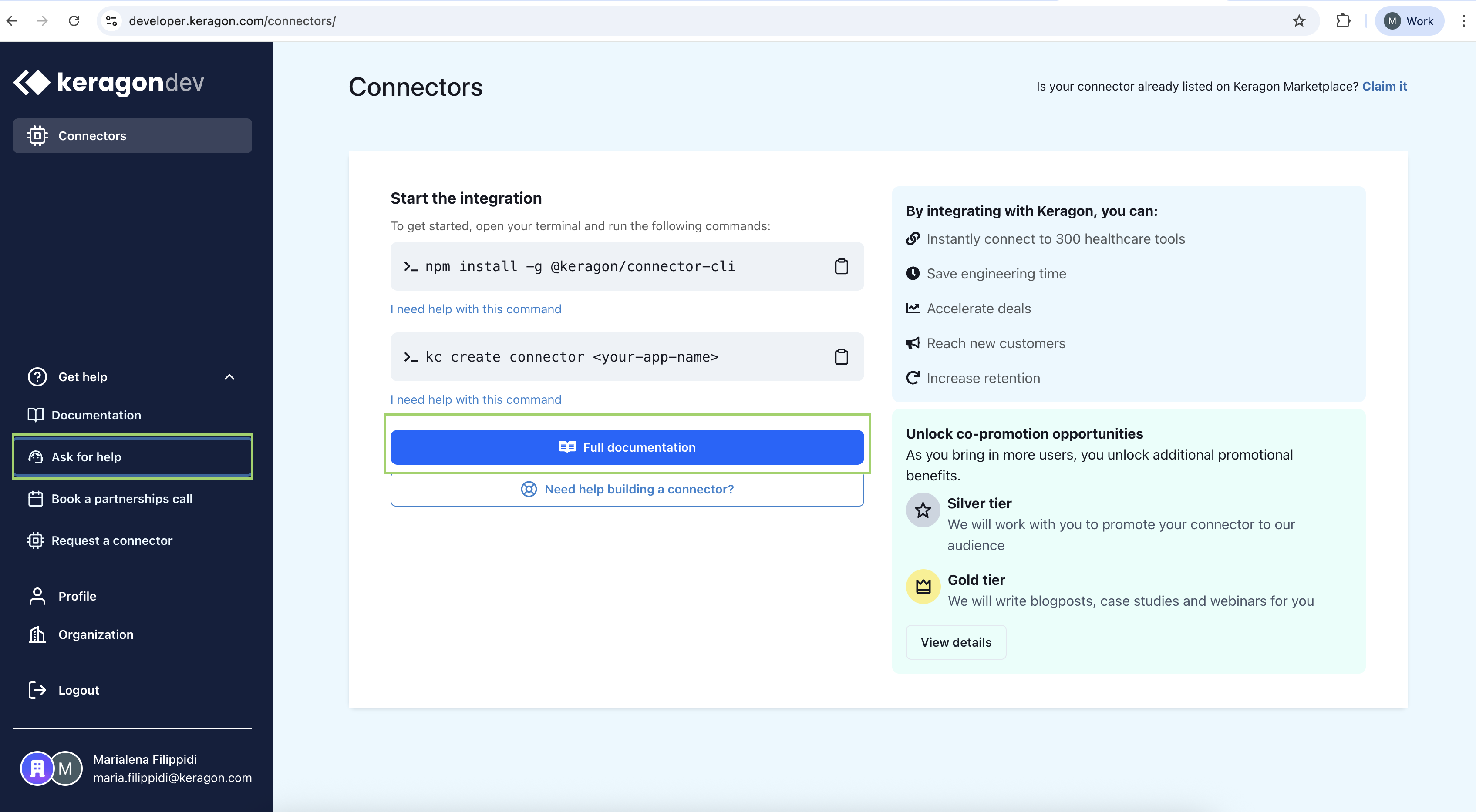
Task: Open Connectors in the sidebar
Action: (x=132, y=136)
